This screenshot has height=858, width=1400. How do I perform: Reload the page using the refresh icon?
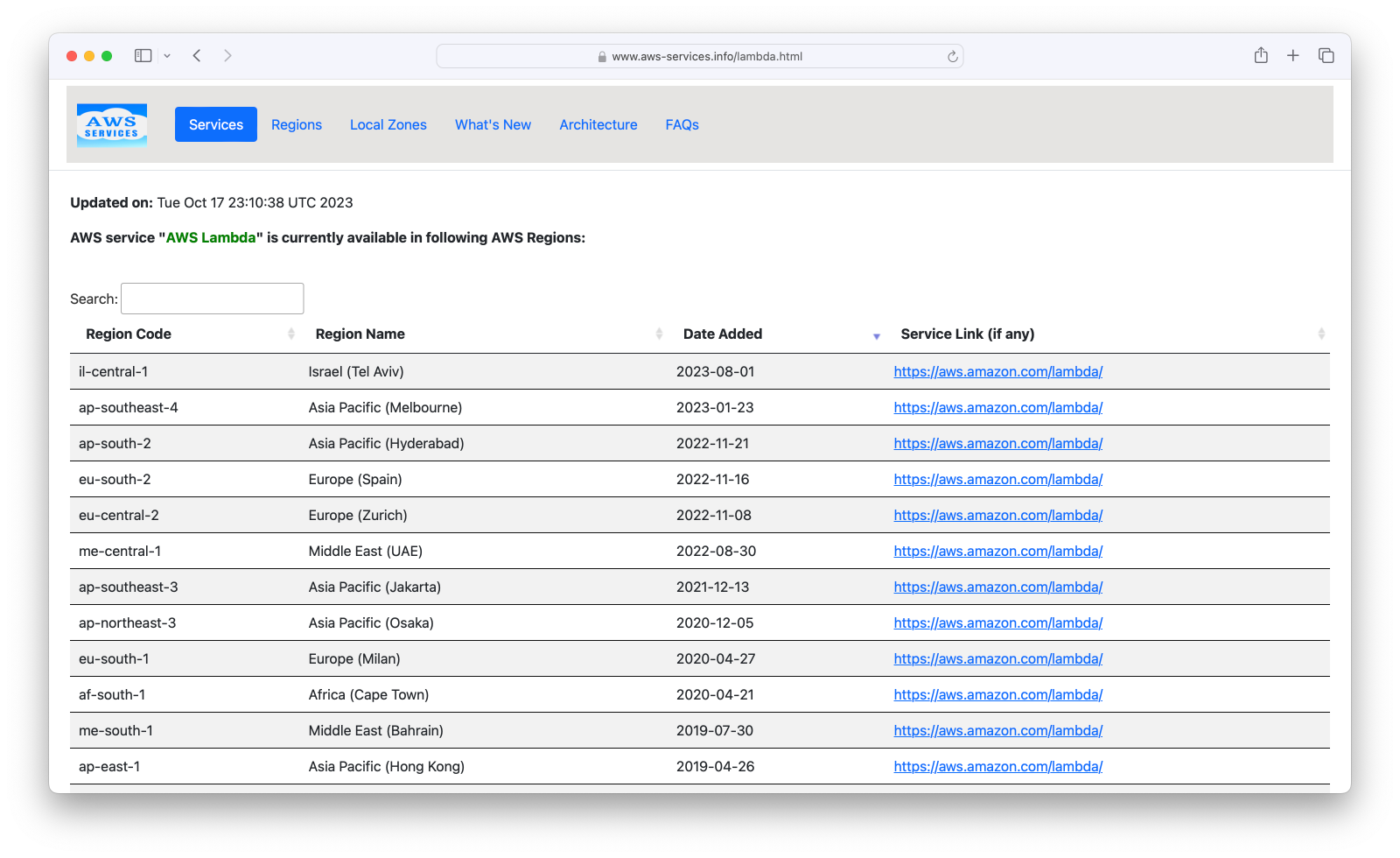pyautogui.click(x=952, y=57)
